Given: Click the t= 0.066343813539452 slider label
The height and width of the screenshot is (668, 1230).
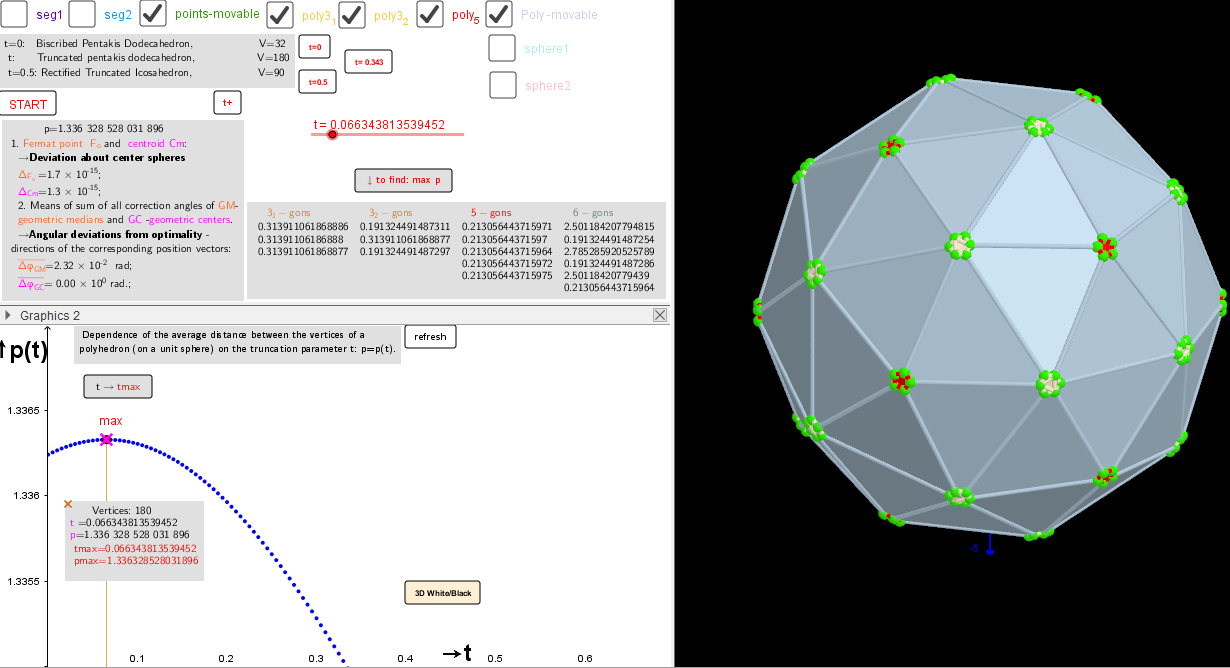Looking at the screenshot, I should tap(379, 125).
